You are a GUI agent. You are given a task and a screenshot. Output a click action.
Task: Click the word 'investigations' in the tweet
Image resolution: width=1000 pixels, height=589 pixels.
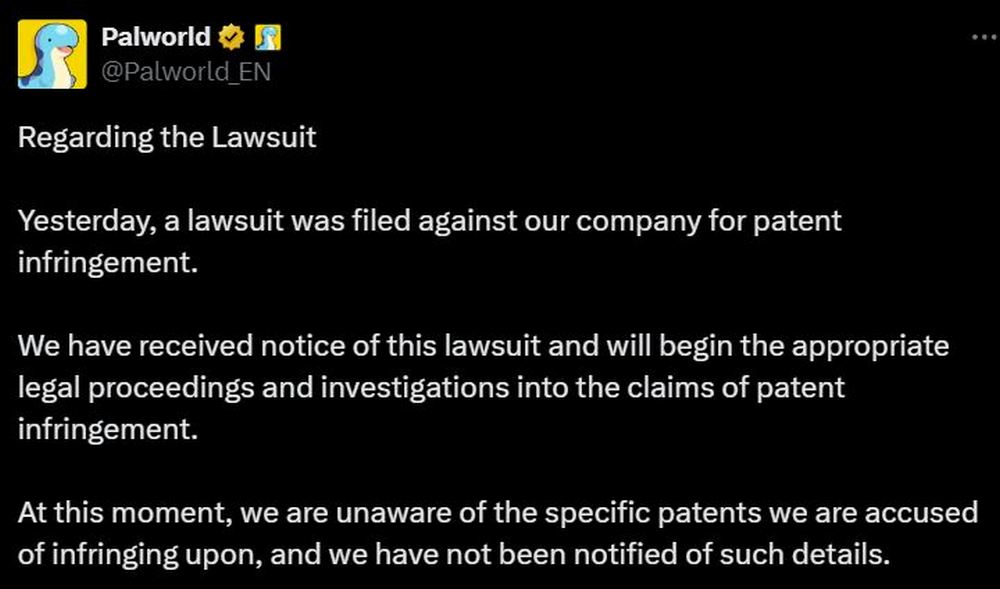(x=415, y=389)
